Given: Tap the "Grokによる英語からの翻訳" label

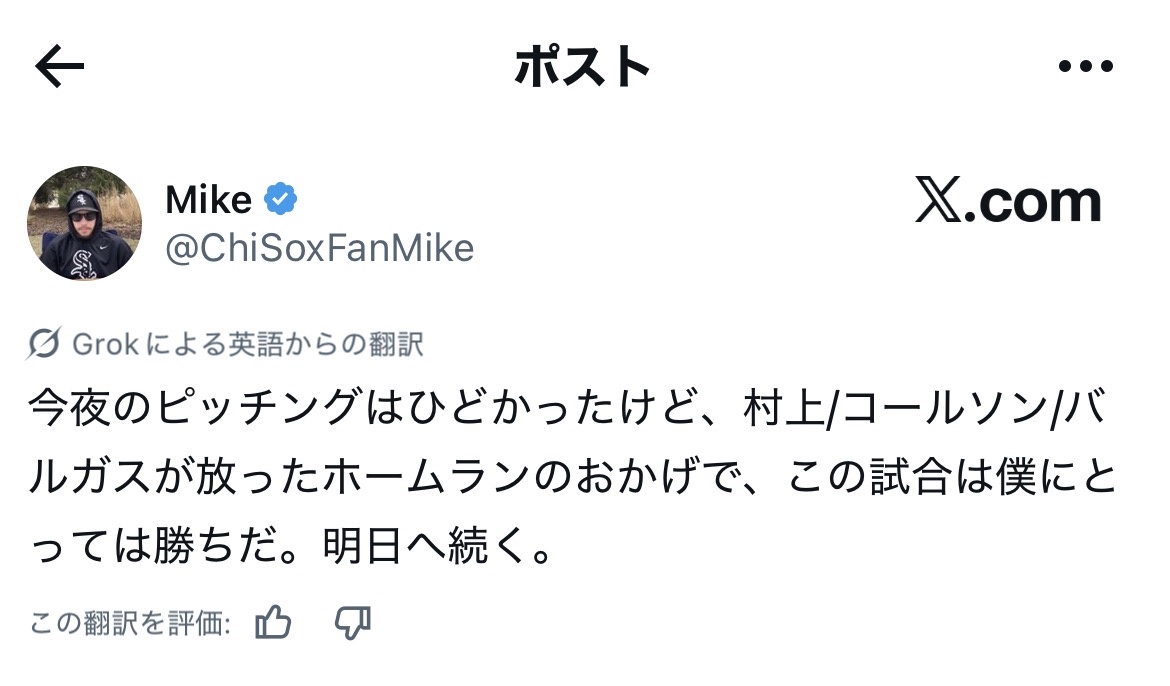Looking at the screenshot, I should pyautogui.click(x=248, y=345).
